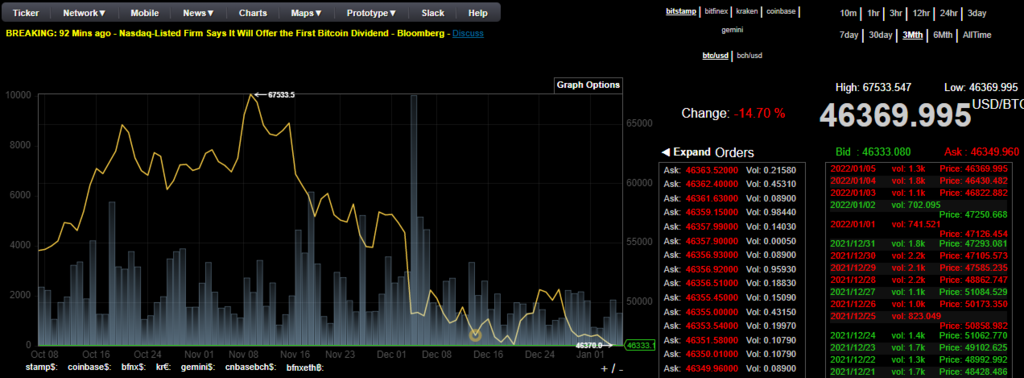Click the plus zoom icon below the chart

604,368
